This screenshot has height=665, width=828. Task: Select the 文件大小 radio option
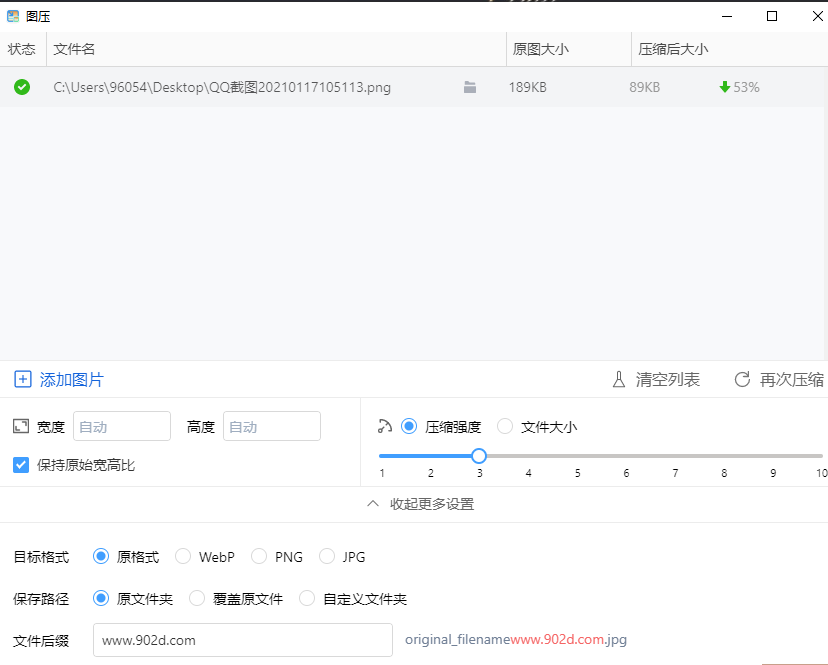point(505,427)
